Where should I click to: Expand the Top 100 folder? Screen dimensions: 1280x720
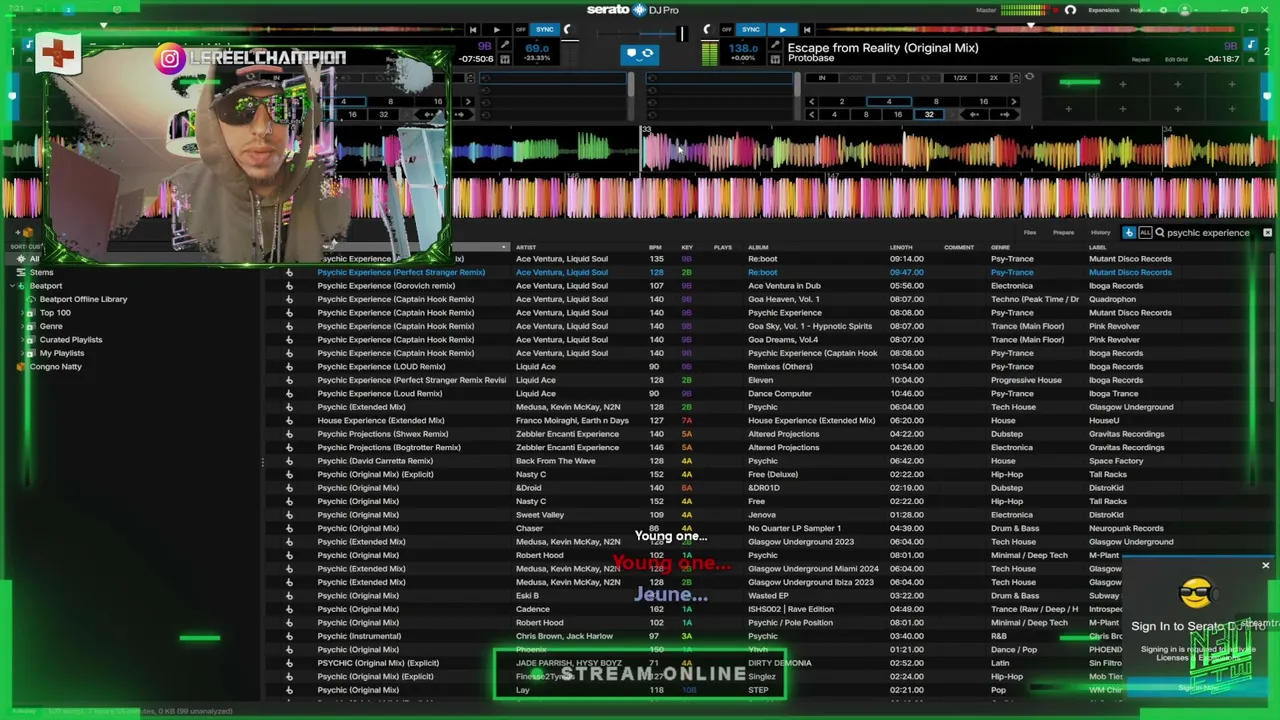click(x=22, y=313)
